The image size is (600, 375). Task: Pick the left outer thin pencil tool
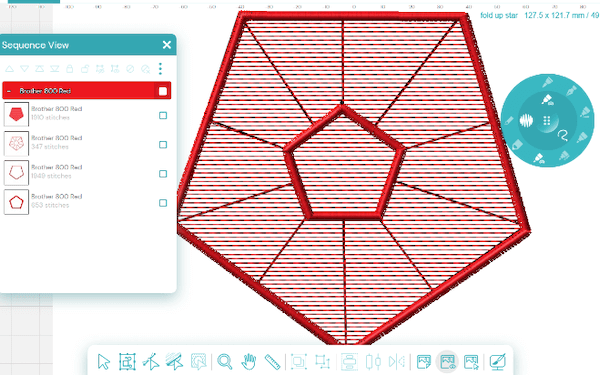[509, 121]
